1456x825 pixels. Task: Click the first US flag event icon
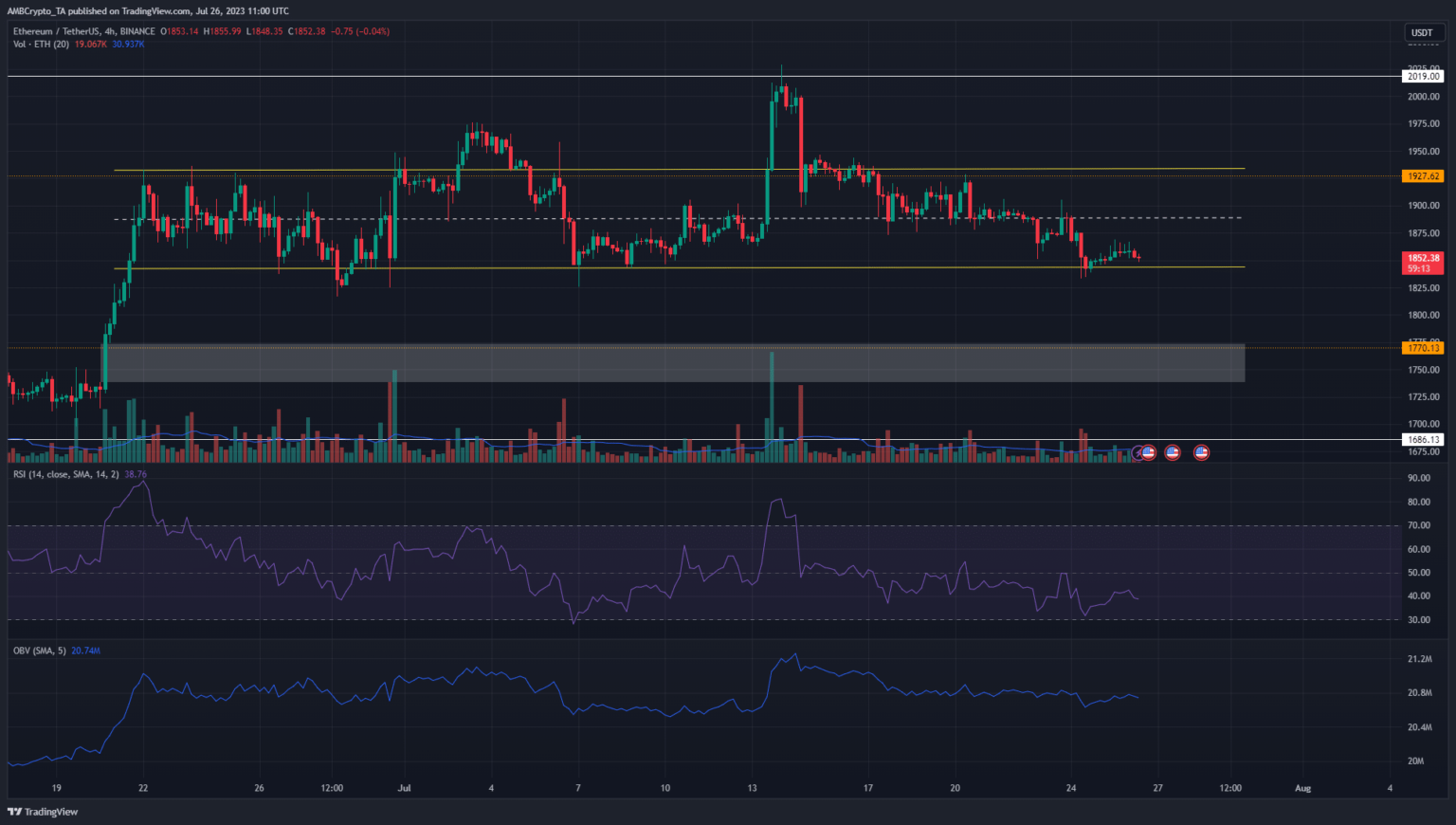pyautogui.click(x=1149, y=453)
